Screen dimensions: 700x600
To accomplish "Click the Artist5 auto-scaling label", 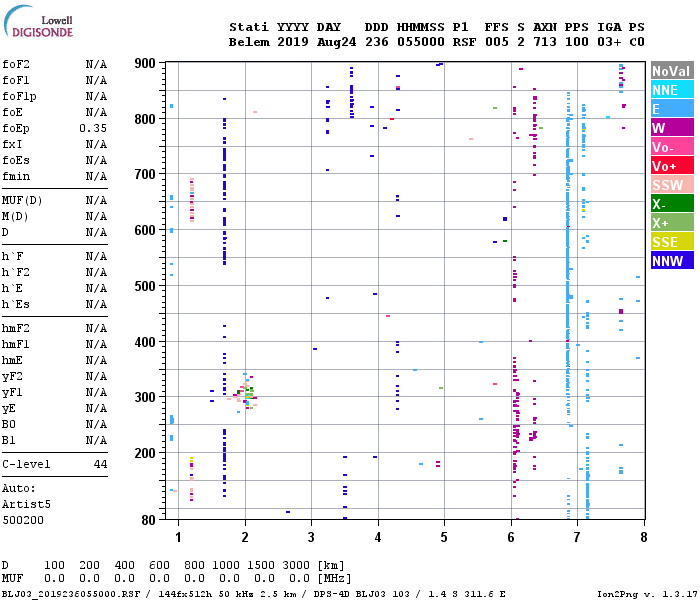I will [x=26, y=504].
